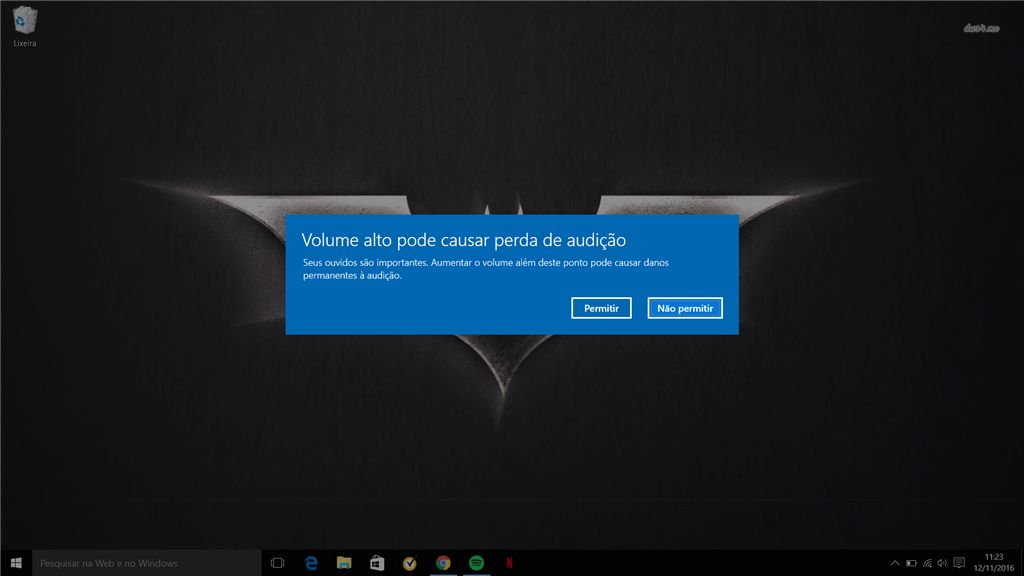
Task: Open Netflix from the taskbar
Action: [509, 563]
